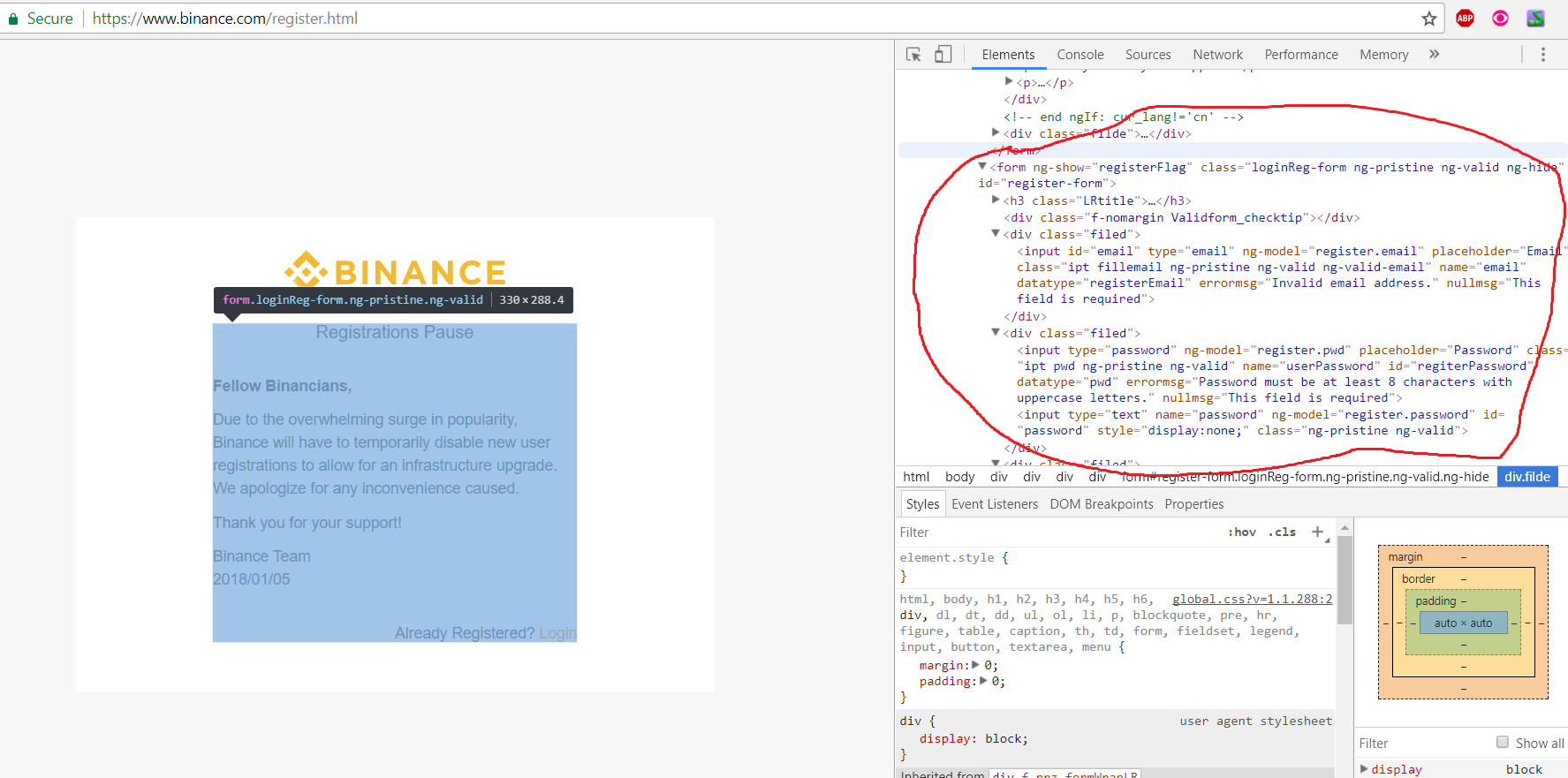Switch to the Elements tab
Screen dimensions: 1568x778
(x=1008, y=55)
